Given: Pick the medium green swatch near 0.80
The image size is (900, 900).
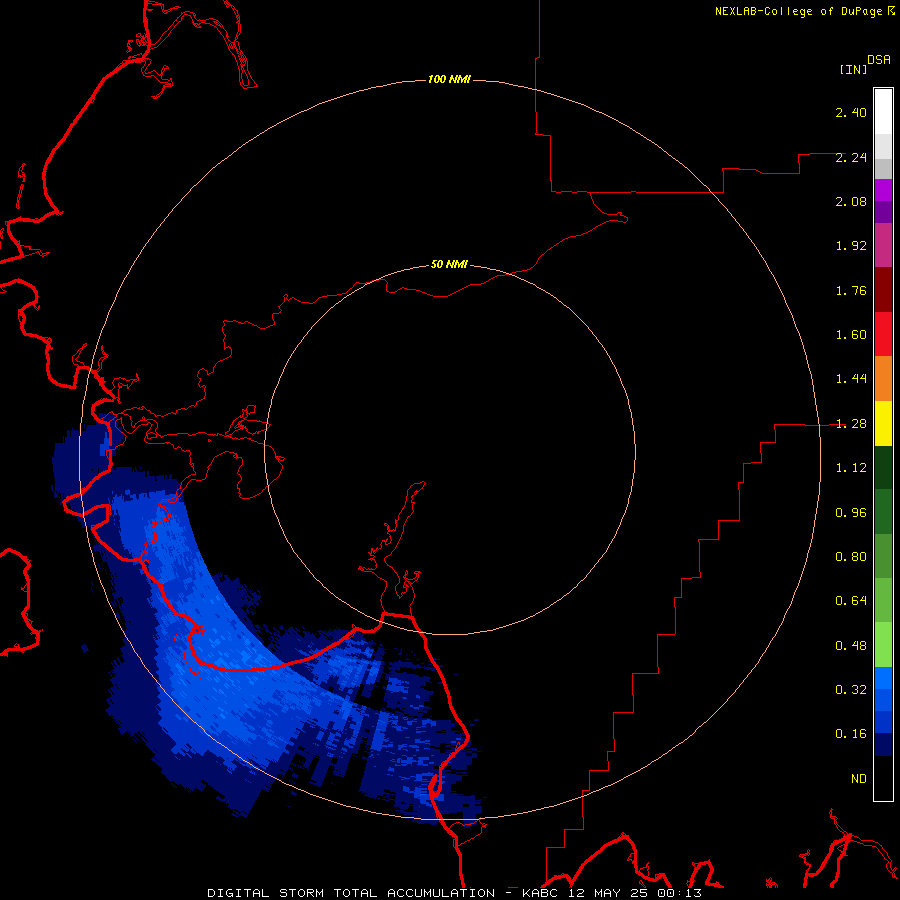Looking at the screenshot, I should (883, 556).
